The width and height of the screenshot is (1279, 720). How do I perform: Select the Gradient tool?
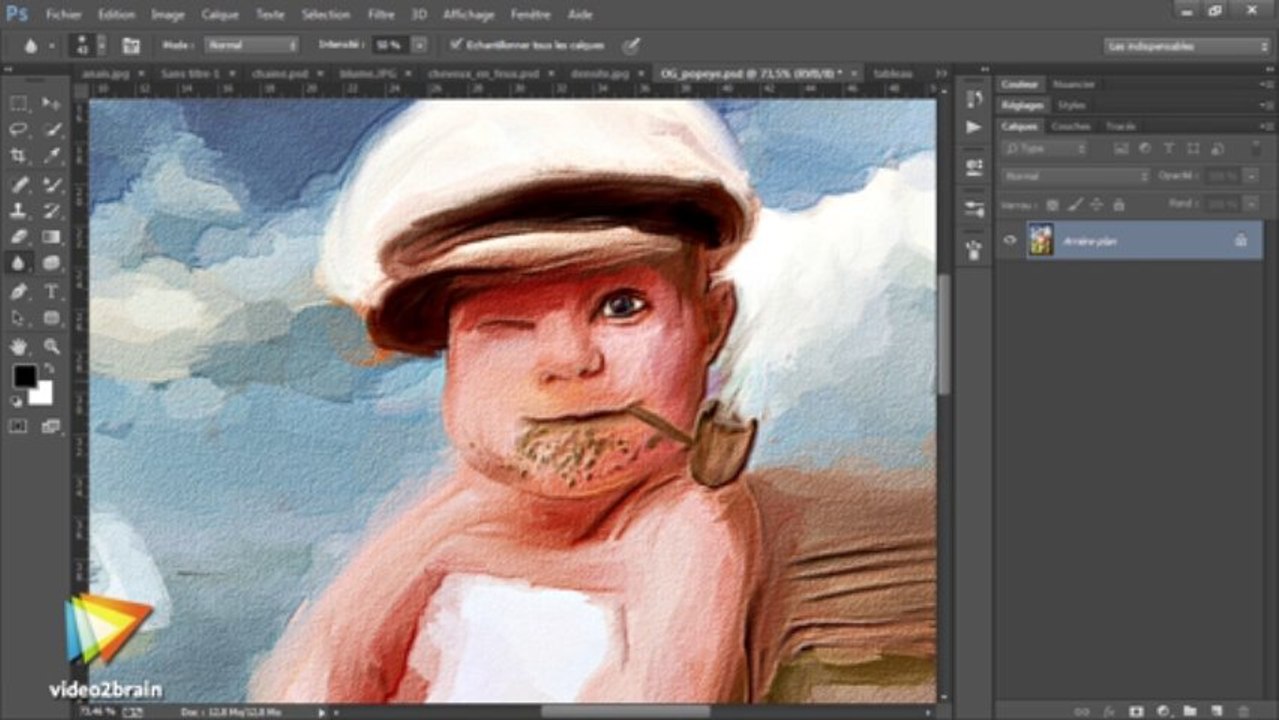52,237
